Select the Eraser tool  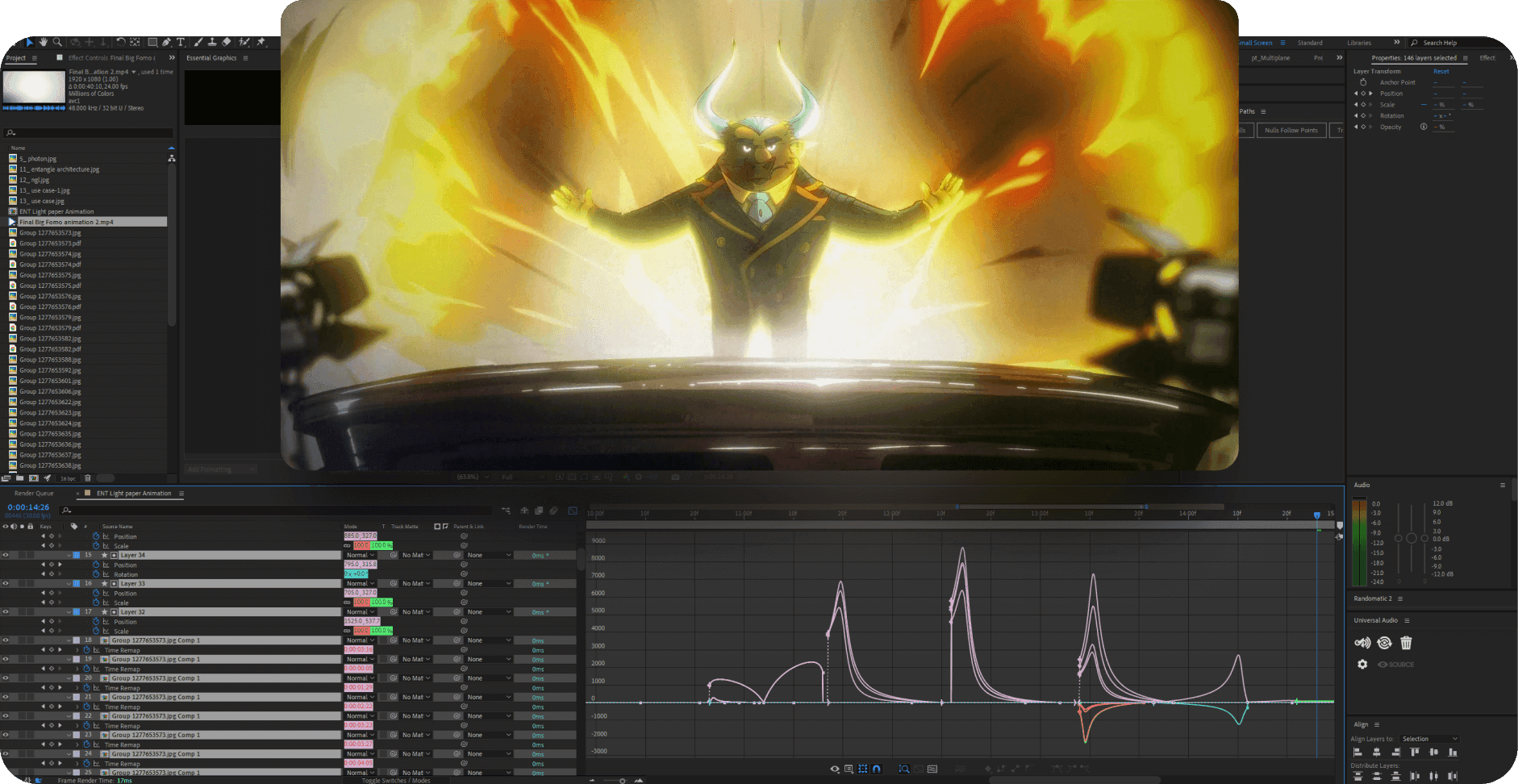tap(227, 42)
